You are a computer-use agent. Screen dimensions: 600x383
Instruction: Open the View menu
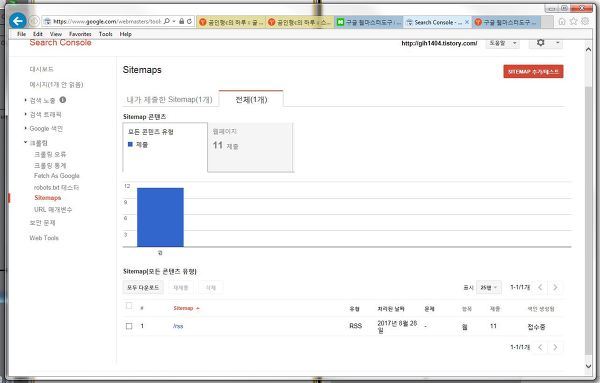[56, 34]
